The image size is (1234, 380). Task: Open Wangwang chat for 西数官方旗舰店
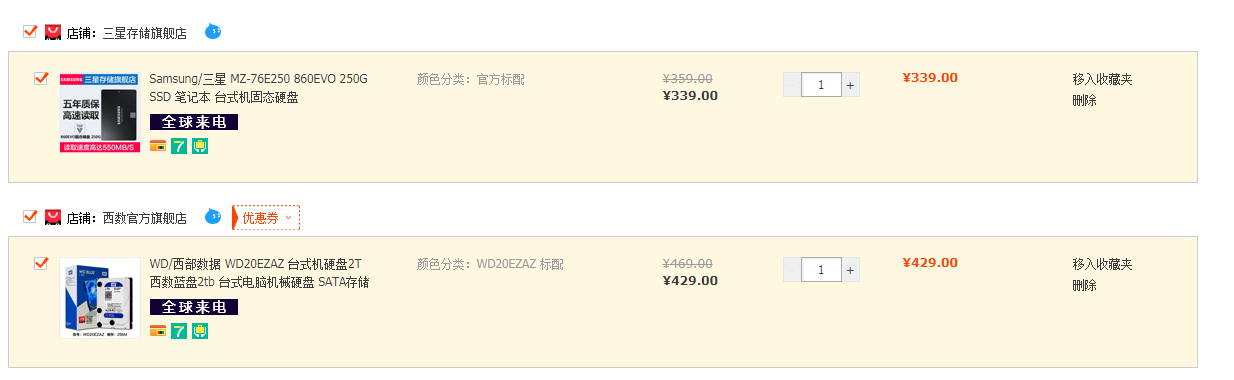click(x=213, y=217)
